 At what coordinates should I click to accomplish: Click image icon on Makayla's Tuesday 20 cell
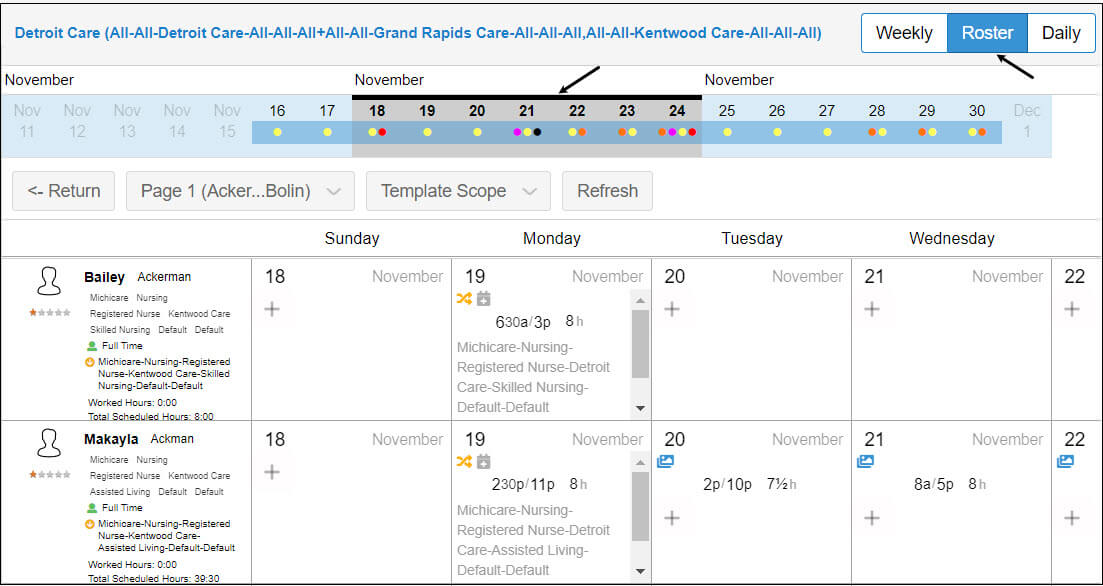[x=665, y=461]
